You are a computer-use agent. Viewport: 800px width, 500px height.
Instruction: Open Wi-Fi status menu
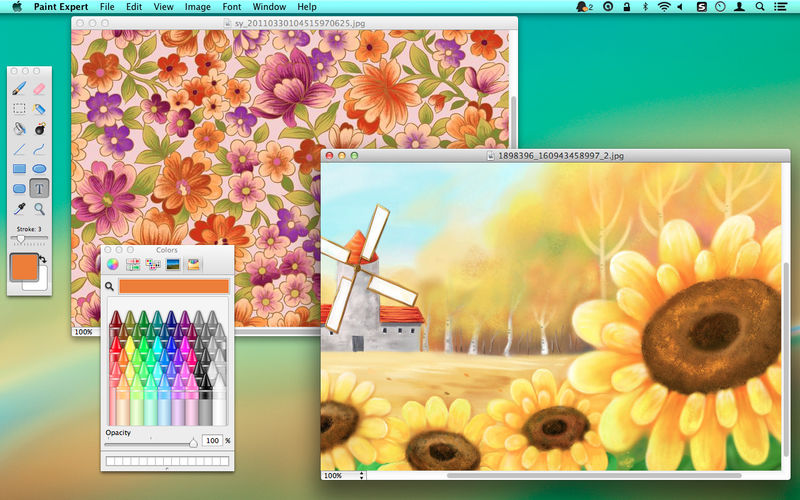tap(663, 7)
